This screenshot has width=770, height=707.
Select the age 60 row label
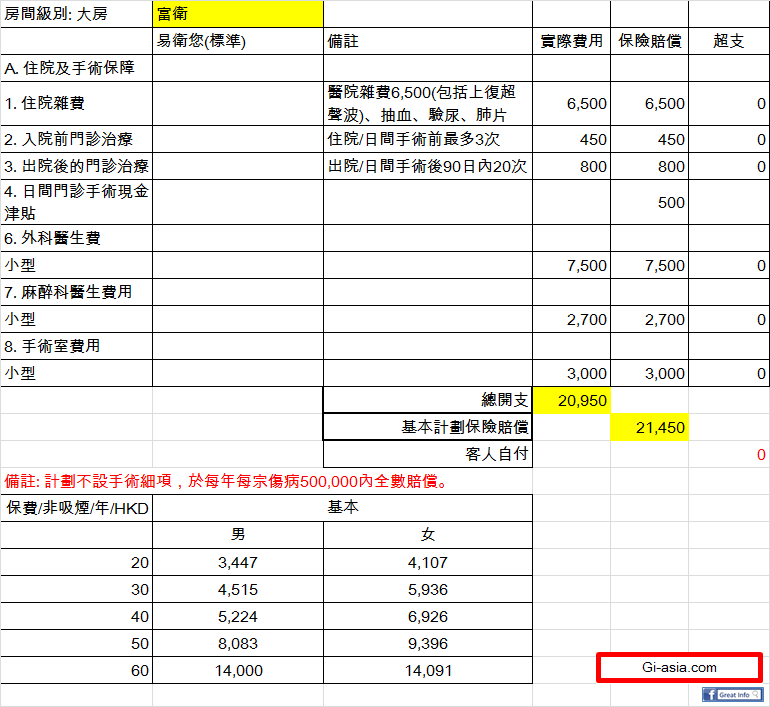77,670
